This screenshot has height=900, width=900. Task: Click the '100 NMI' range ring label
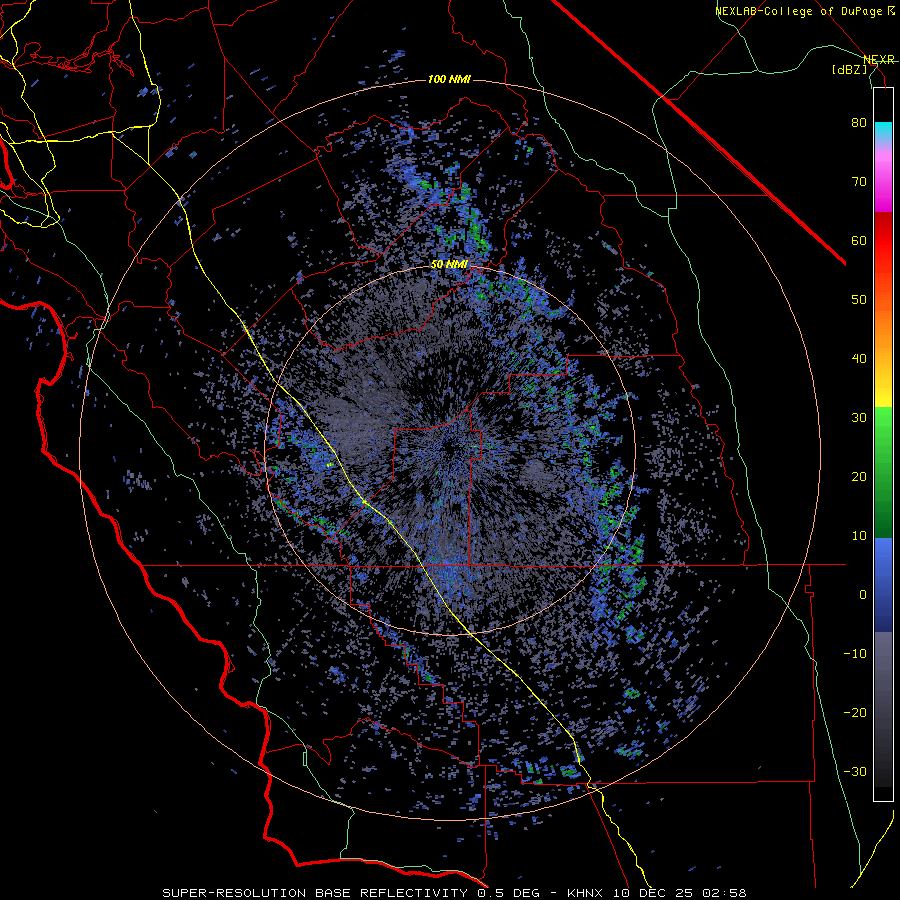click(449, 79)
